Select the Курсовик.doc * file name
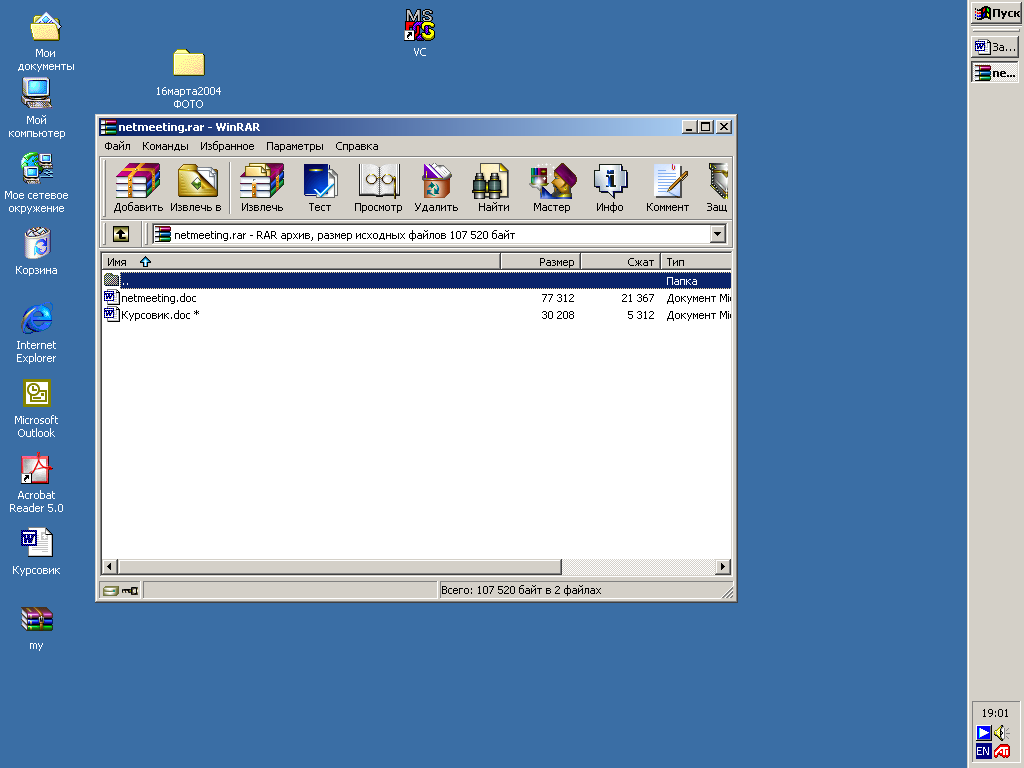1024x768 pixels. pyautogui.click(x=160, y=315)
